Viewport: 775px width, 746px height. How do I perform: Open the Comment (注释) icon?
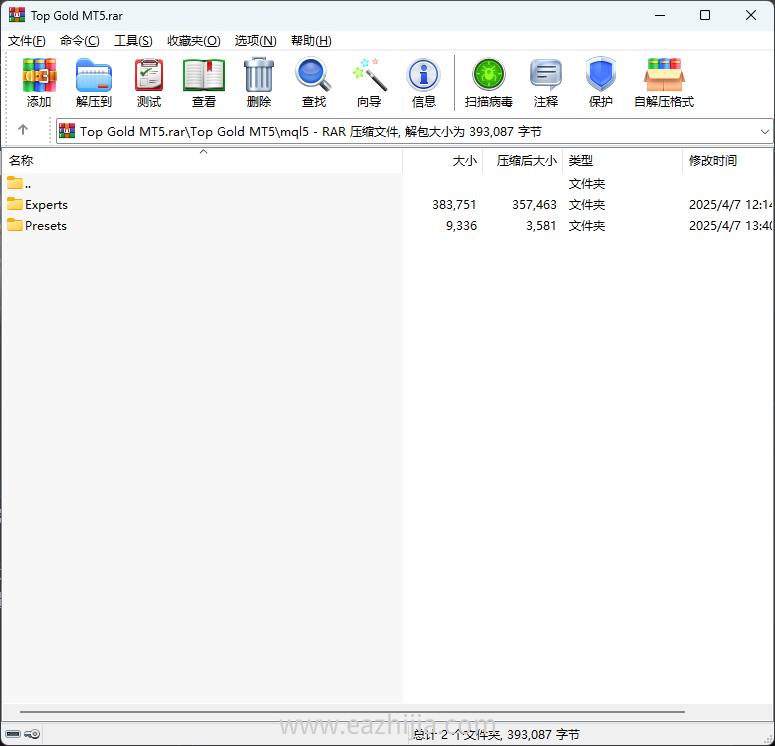(x=546, y=74)
